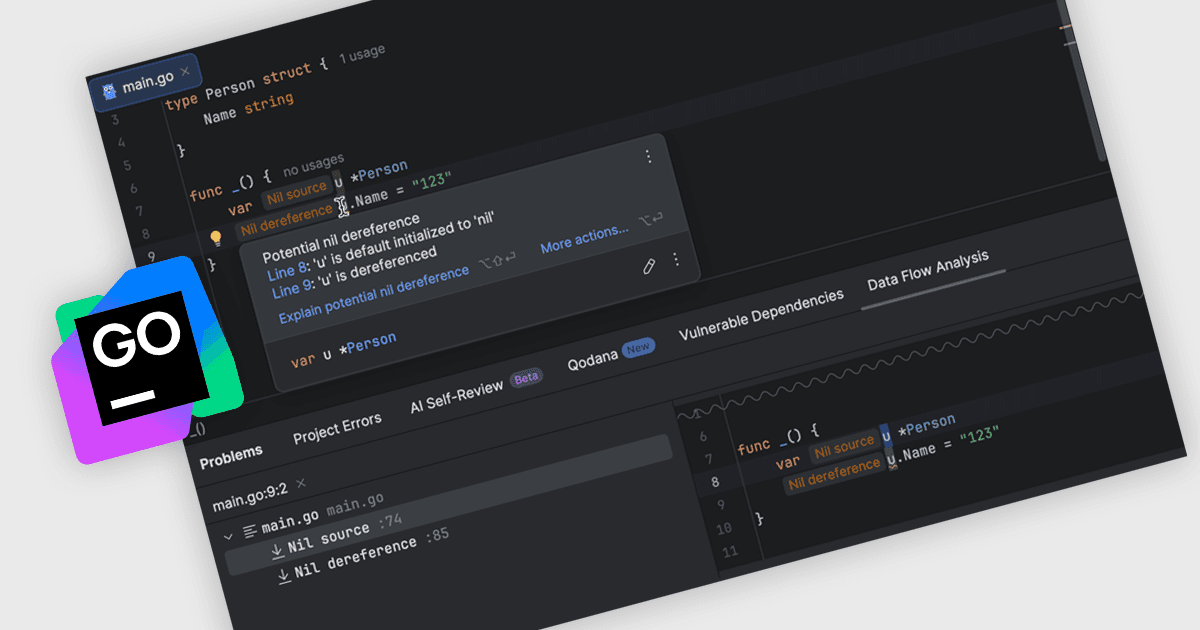Click the 'no usages' hint after func
This screenshot has width=1200, height=630.
tap(313, 165)
